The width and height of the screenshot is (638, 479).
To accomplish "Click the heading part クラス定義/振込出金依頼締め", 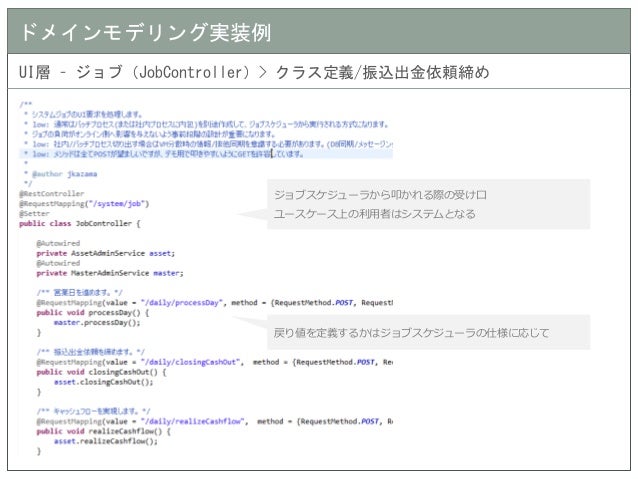I will pos(382,72).
